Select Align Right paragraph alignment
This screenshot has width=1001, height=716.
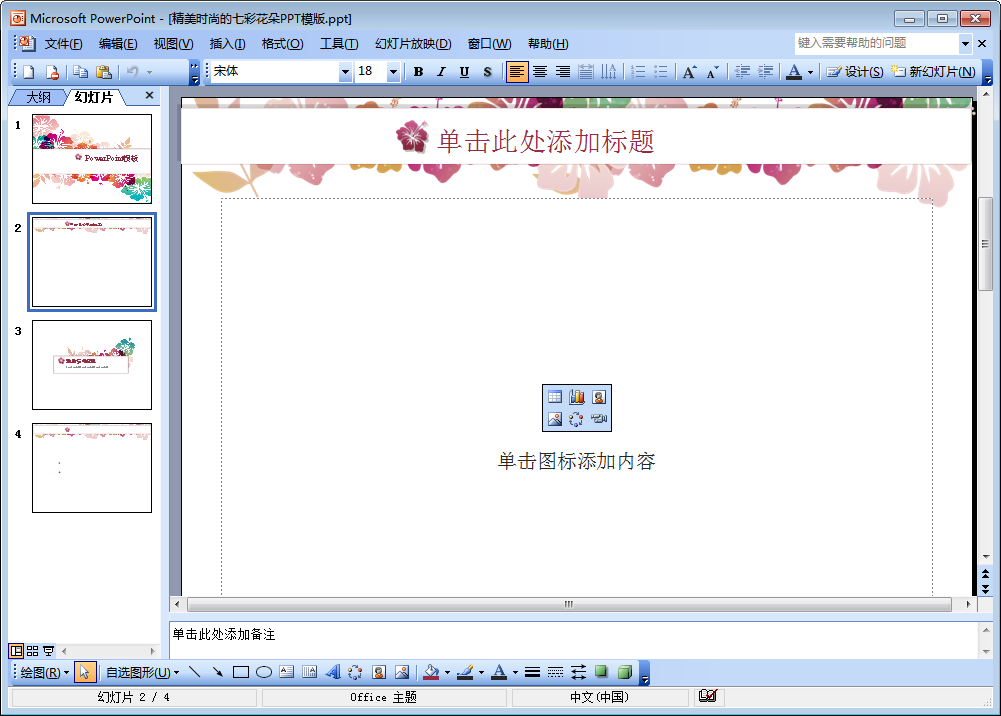click(x=562, y=71)
